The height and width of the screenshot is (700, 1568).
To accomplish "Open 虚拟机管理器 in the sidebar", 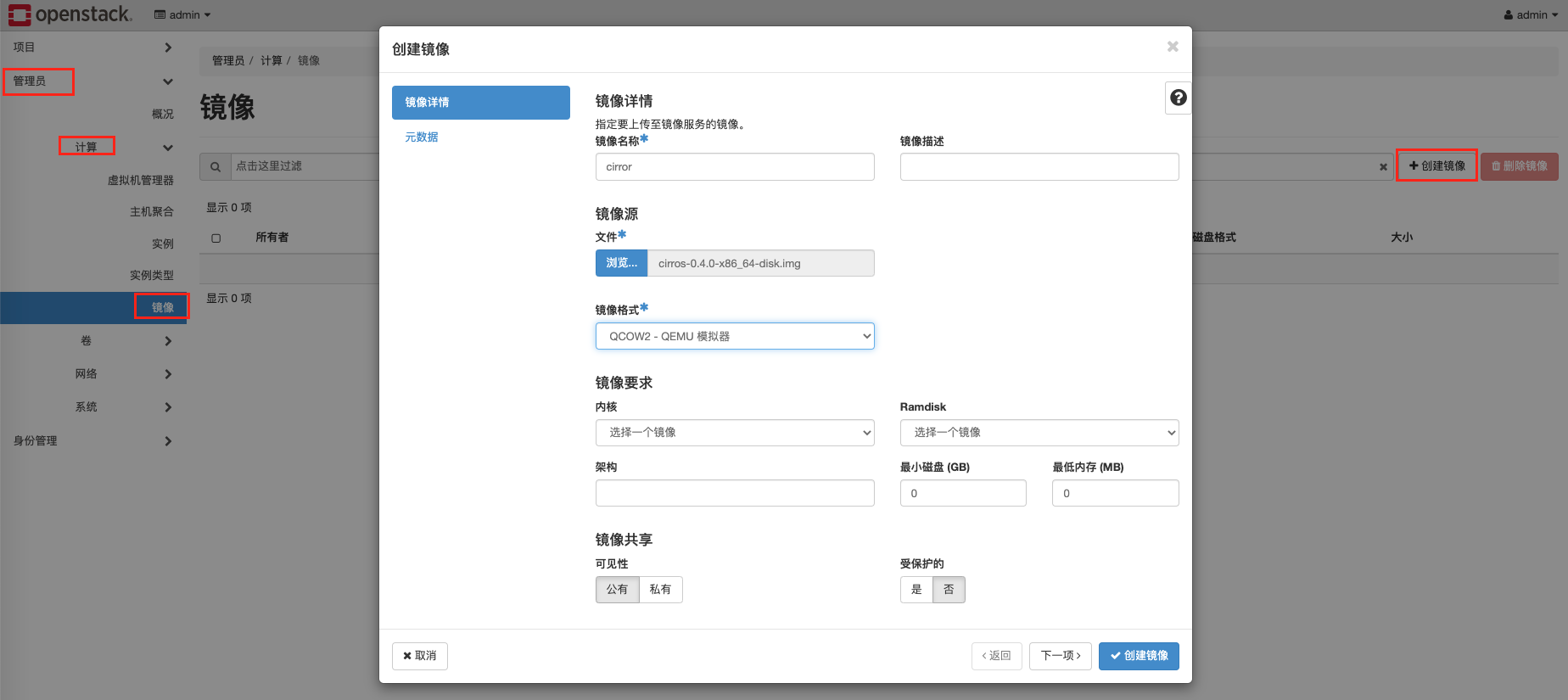I will (140, 180).
